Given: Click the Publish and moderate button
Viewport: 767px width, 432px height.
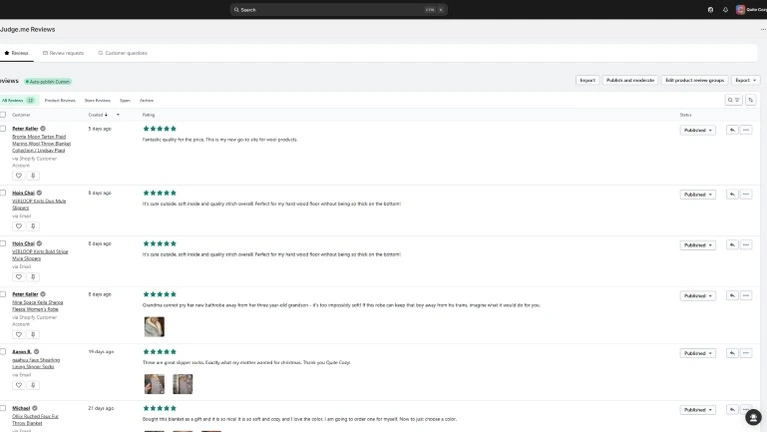Looking at the screenshot, I should click(x=630, y=80).
